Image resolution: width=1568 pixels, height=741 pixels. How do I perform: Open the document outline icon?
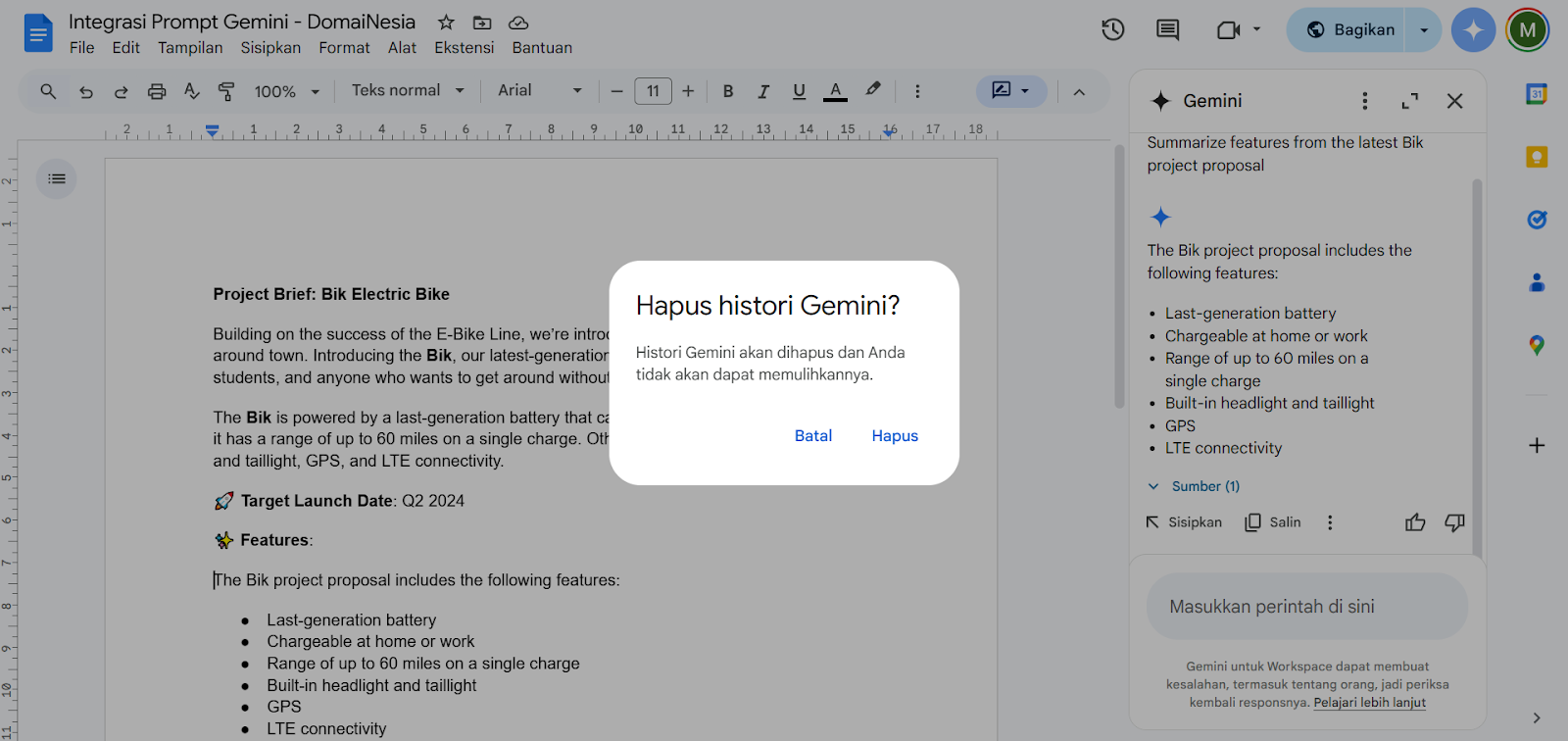click(x=57, y=178)
